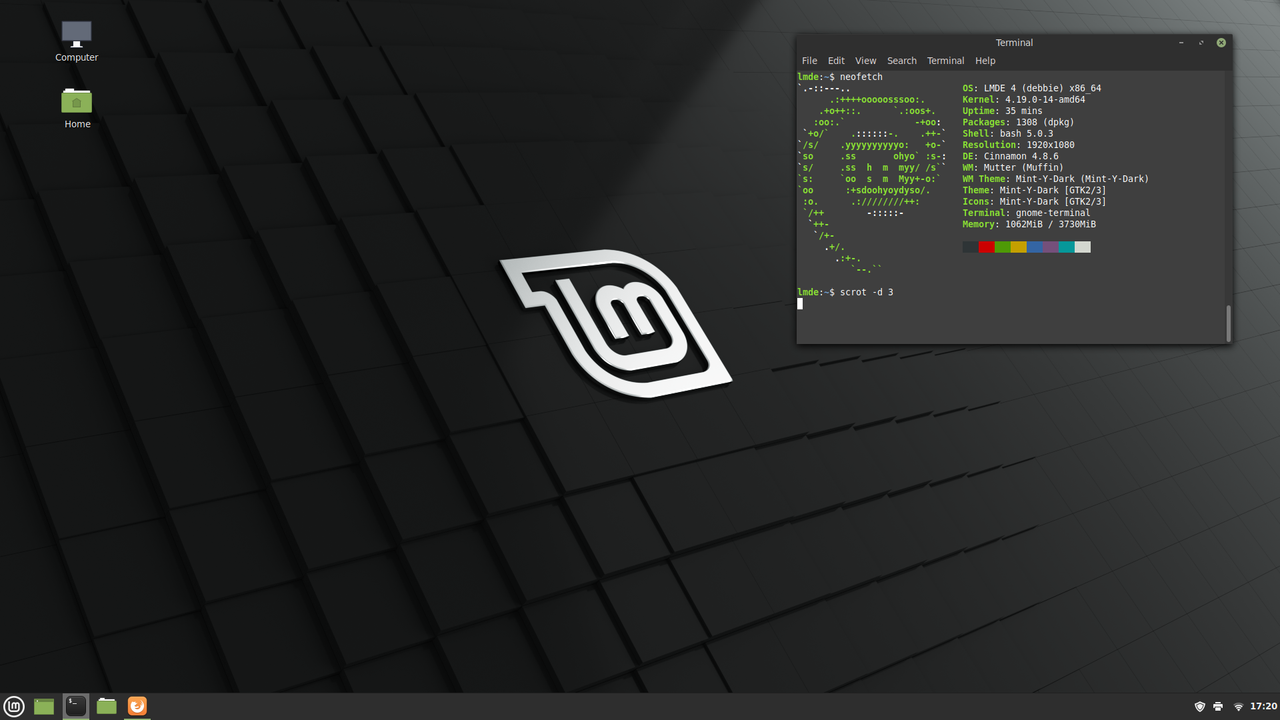Screen dimensions: 1280x720
Task: Maximize the Terminal window
Action: [1201, 43]
